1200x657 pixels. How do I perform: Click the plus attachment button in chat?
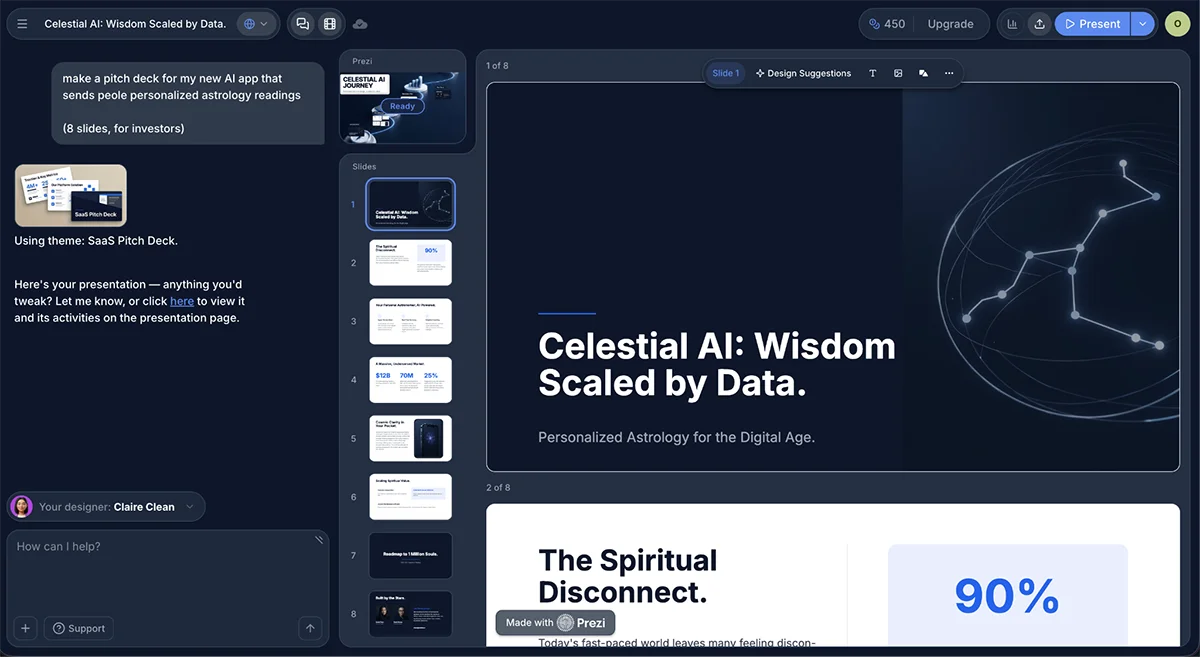click(x=26, y=628)
